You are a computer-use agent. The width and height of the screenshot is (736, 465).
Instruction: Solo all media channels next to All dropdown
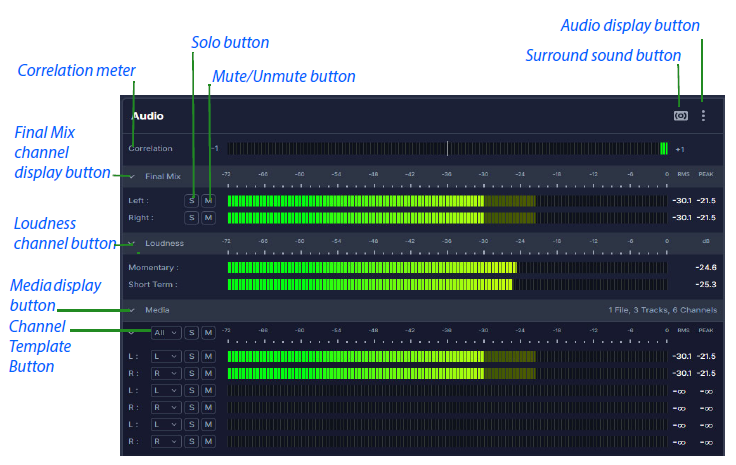click(191, 333)
